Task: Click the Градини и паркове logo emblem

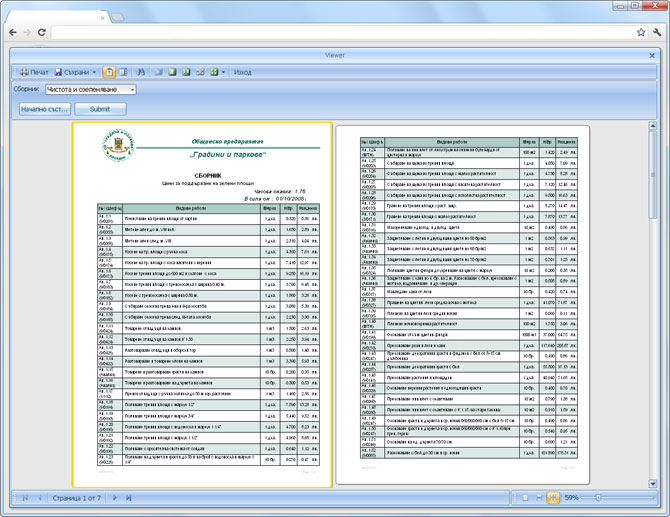Action: click(x=118, y=145)
